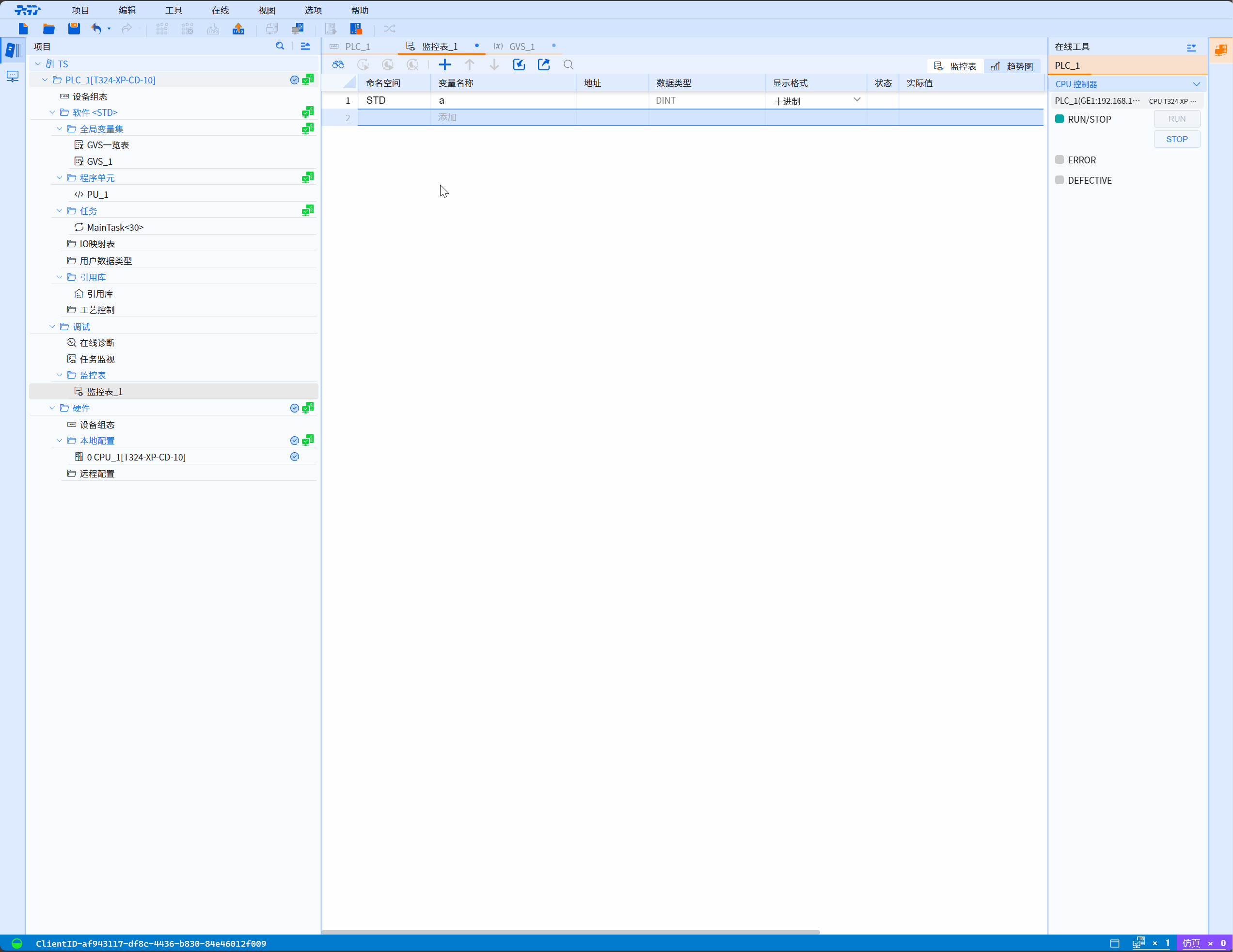Viewport: 1233px width, 952px height.
Task: Toggle the DEFECTIVE status indicator
Action: (1059, 180)
